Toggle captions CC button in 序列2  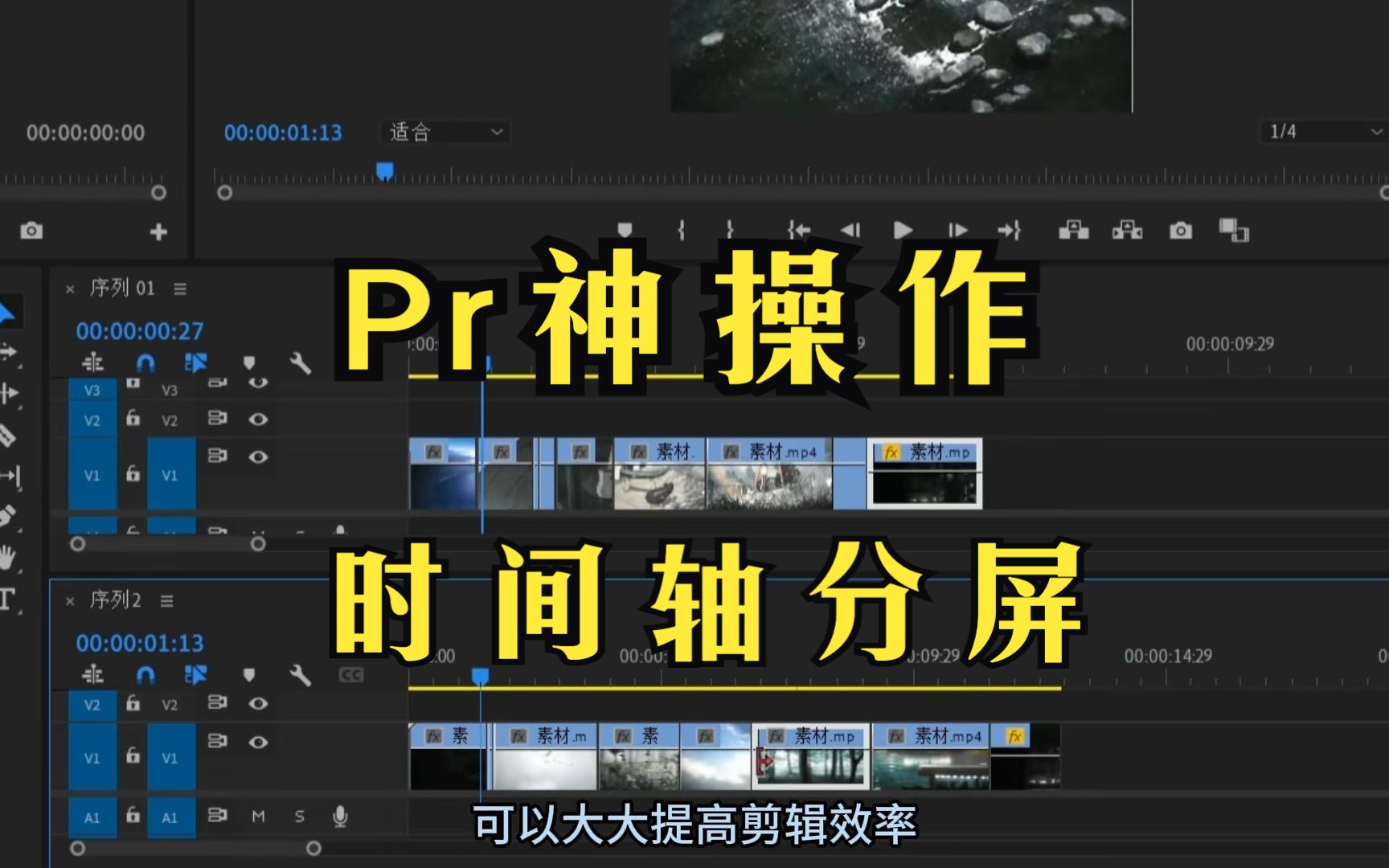click(x=351, y=675)
